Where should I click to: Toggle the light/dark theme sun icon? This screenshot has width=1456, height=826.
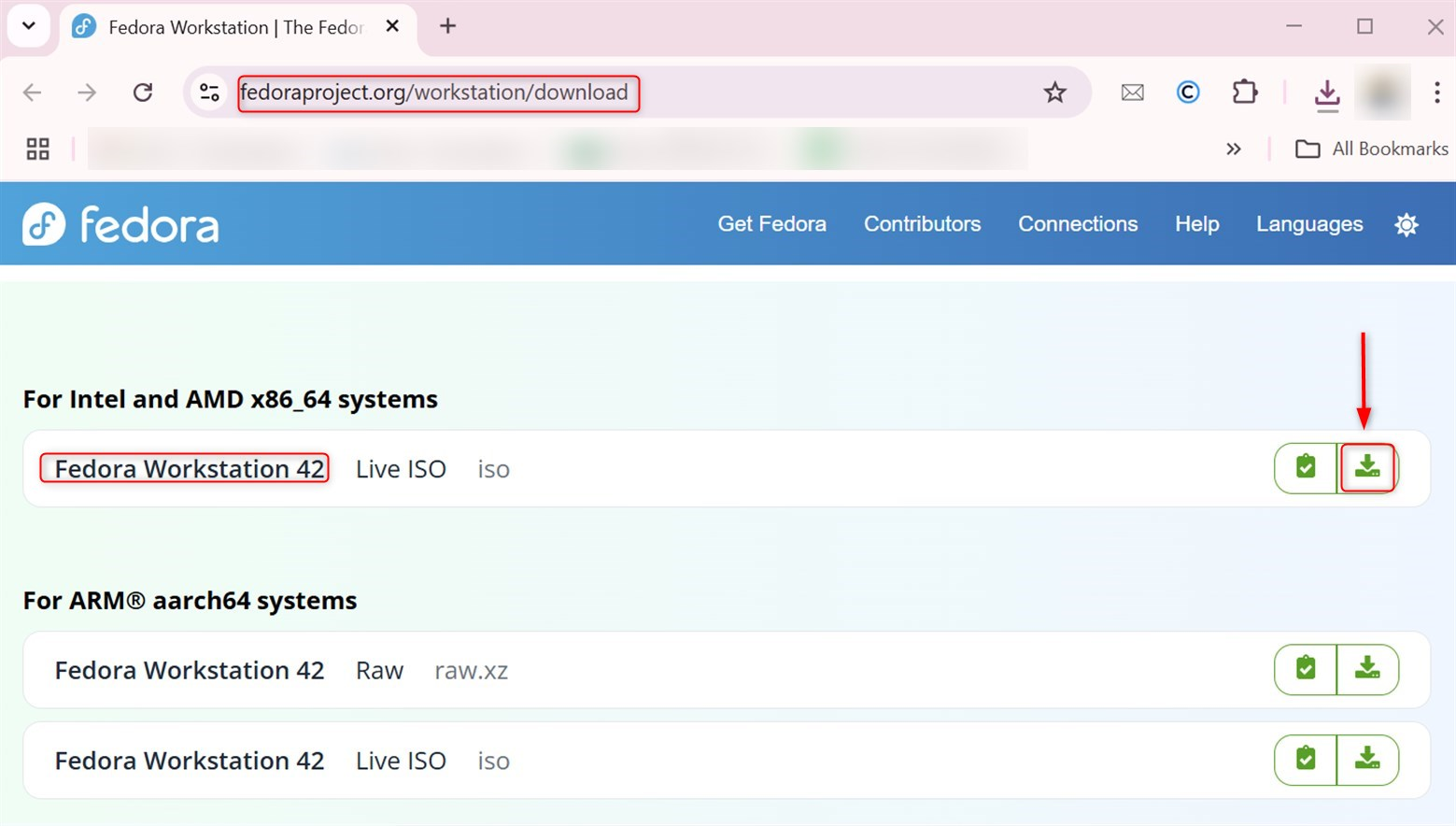point(1407,224)
